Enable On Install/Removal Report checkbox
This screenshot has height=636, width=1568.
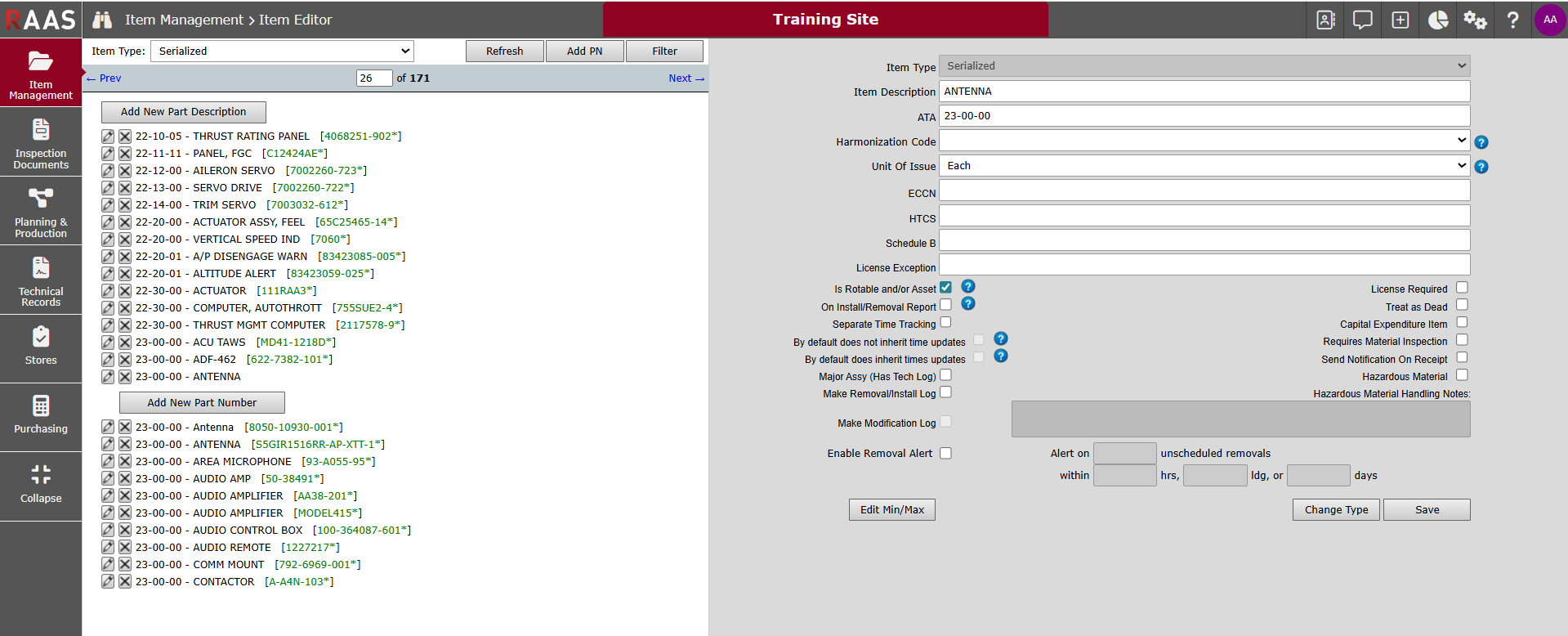click(x=946, y=305)
